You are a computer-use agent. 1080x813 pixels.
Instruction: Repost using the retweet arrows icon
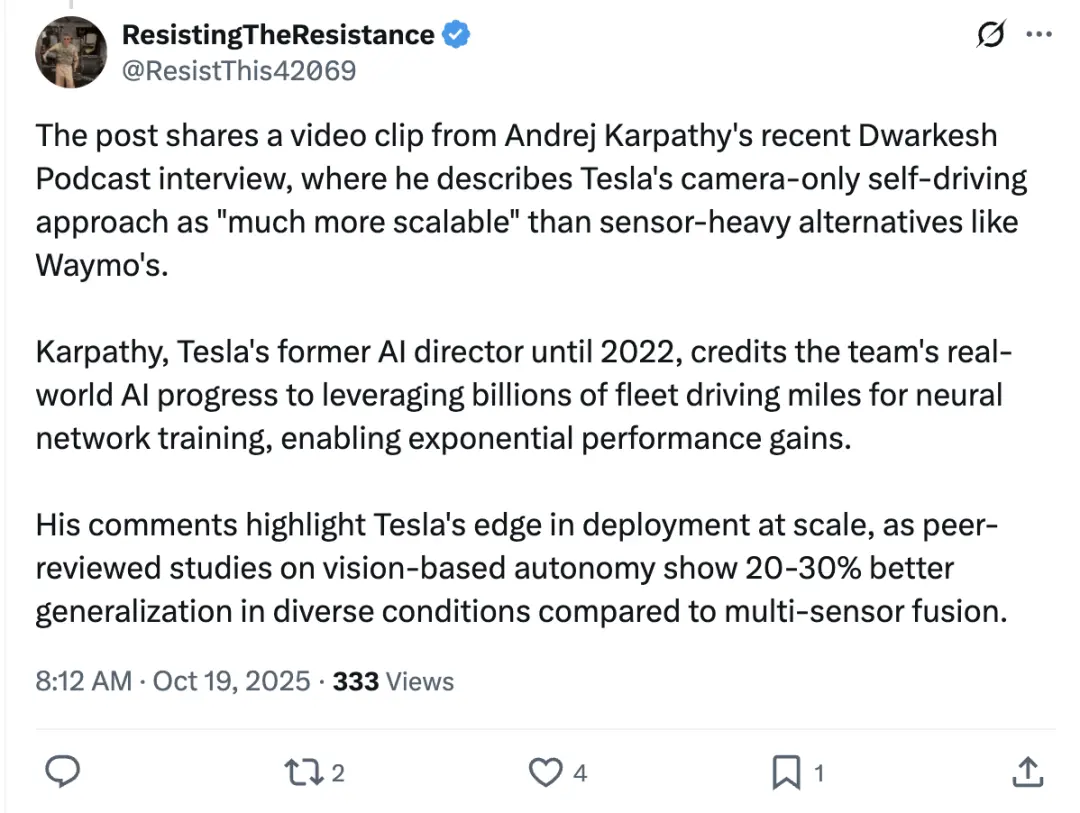pyautogui.click(x=300, y=771)
